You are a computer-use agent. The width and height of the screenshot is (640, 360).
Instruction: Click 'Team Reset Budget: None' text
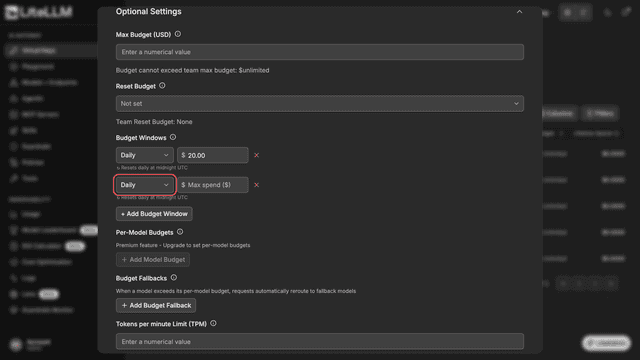point(154,122)
